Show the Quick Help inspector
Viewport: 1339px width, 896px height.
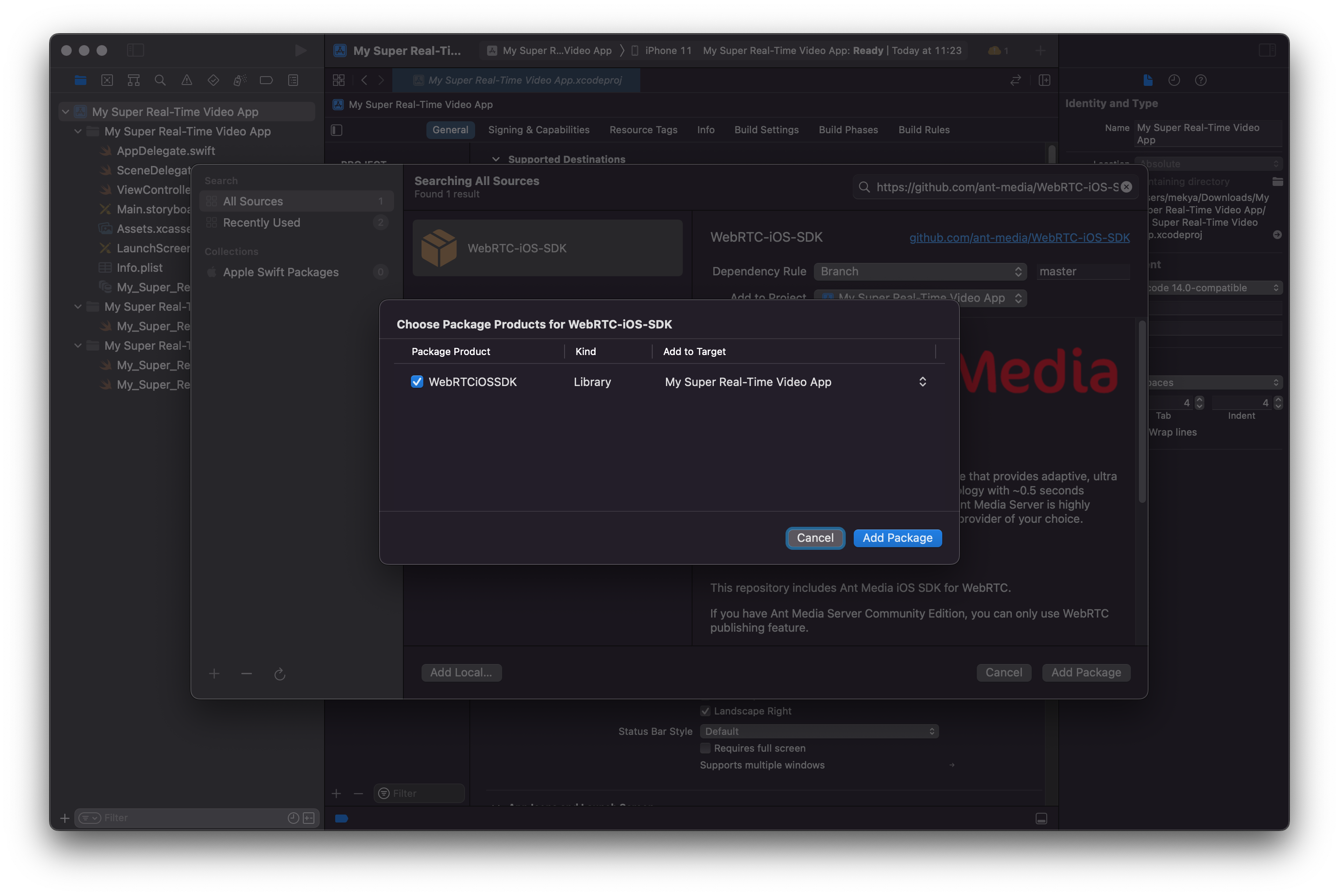pos(1201,81)
